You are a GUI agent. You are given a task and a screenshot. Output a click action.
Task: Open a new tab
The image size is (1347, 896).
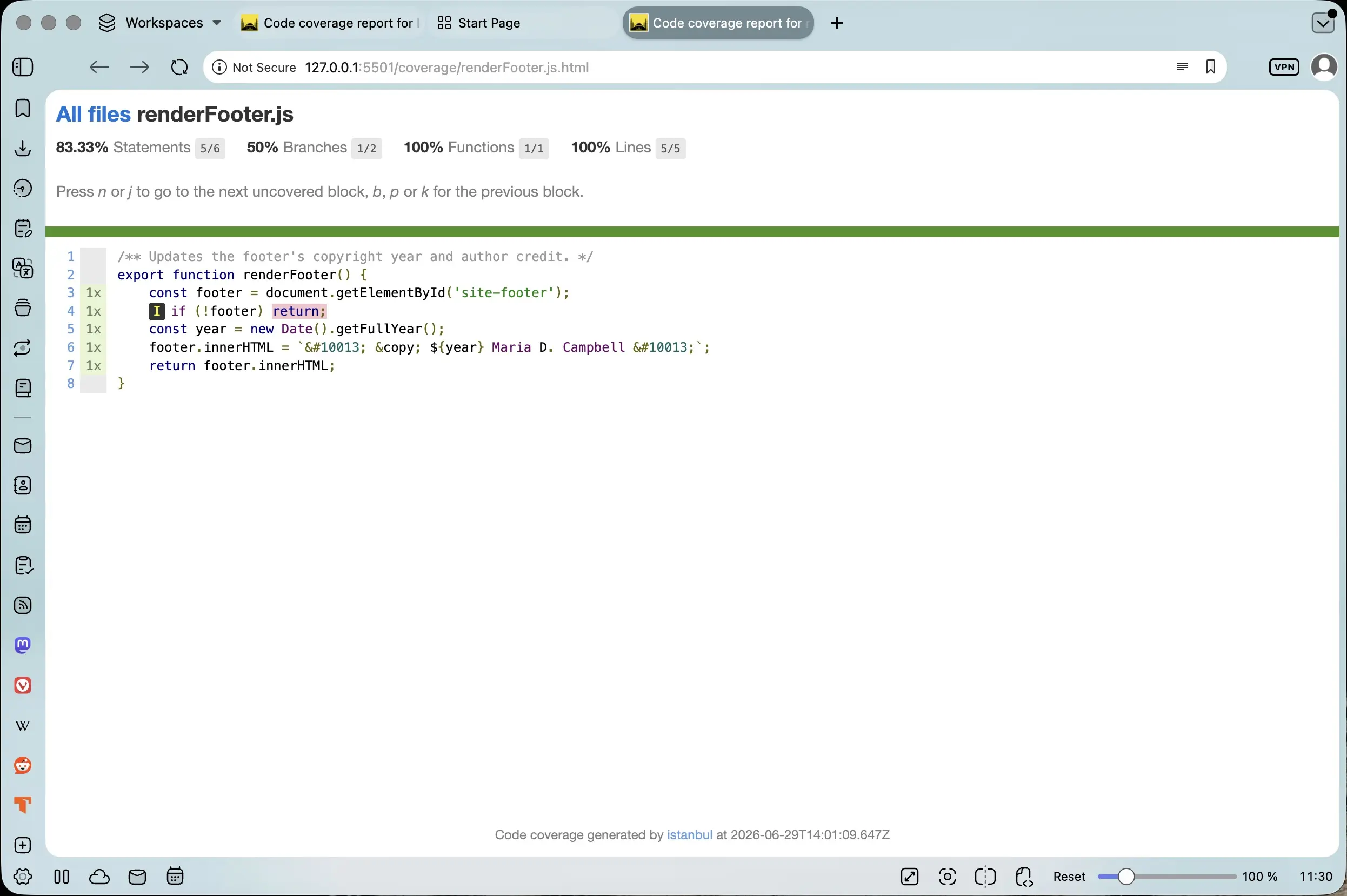click(x=837, y=23)
